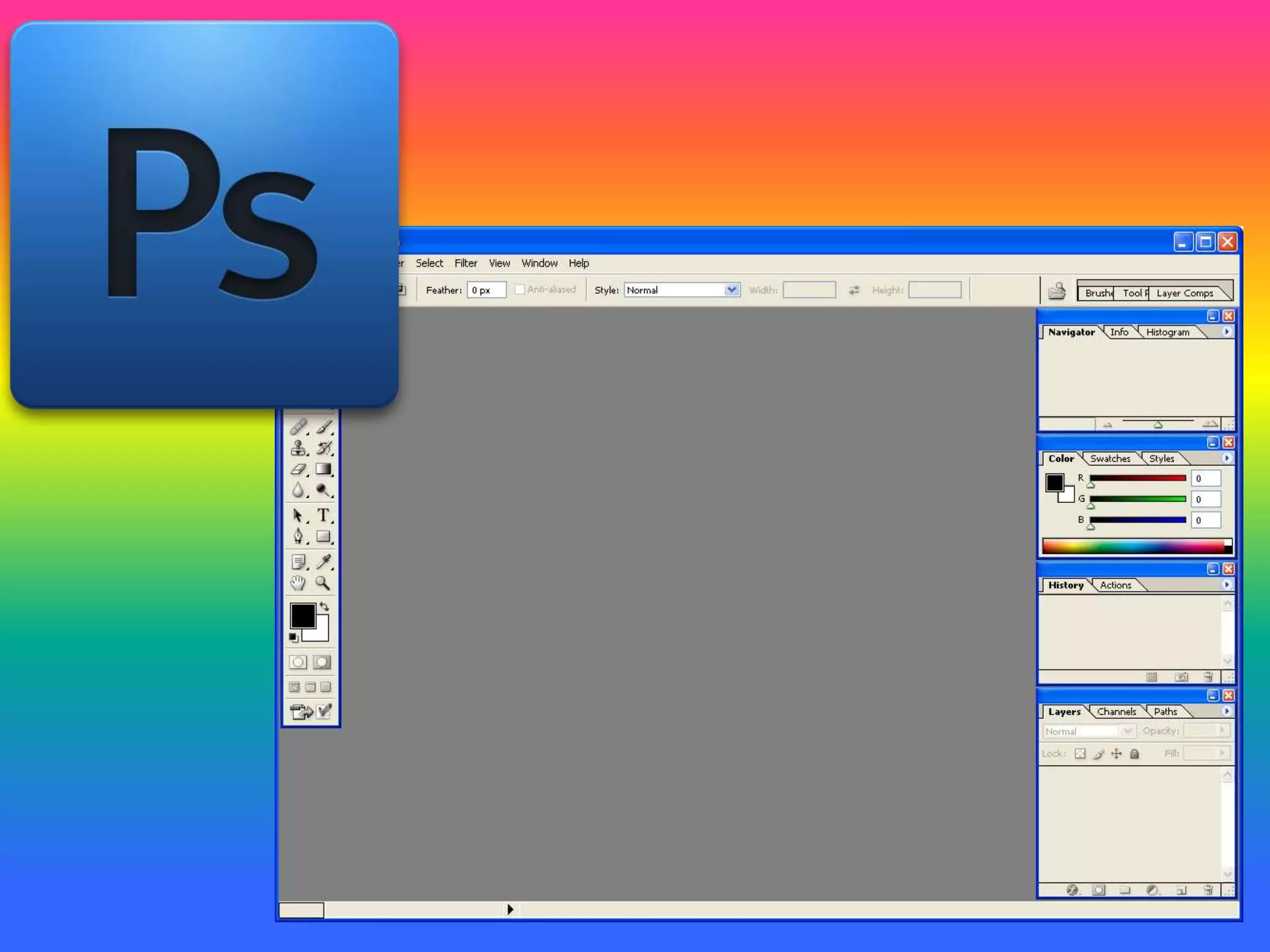Open the Color panel flyout menu arrow
Viewport: 1270px width, 952px height.
[x=1226, y=458]
